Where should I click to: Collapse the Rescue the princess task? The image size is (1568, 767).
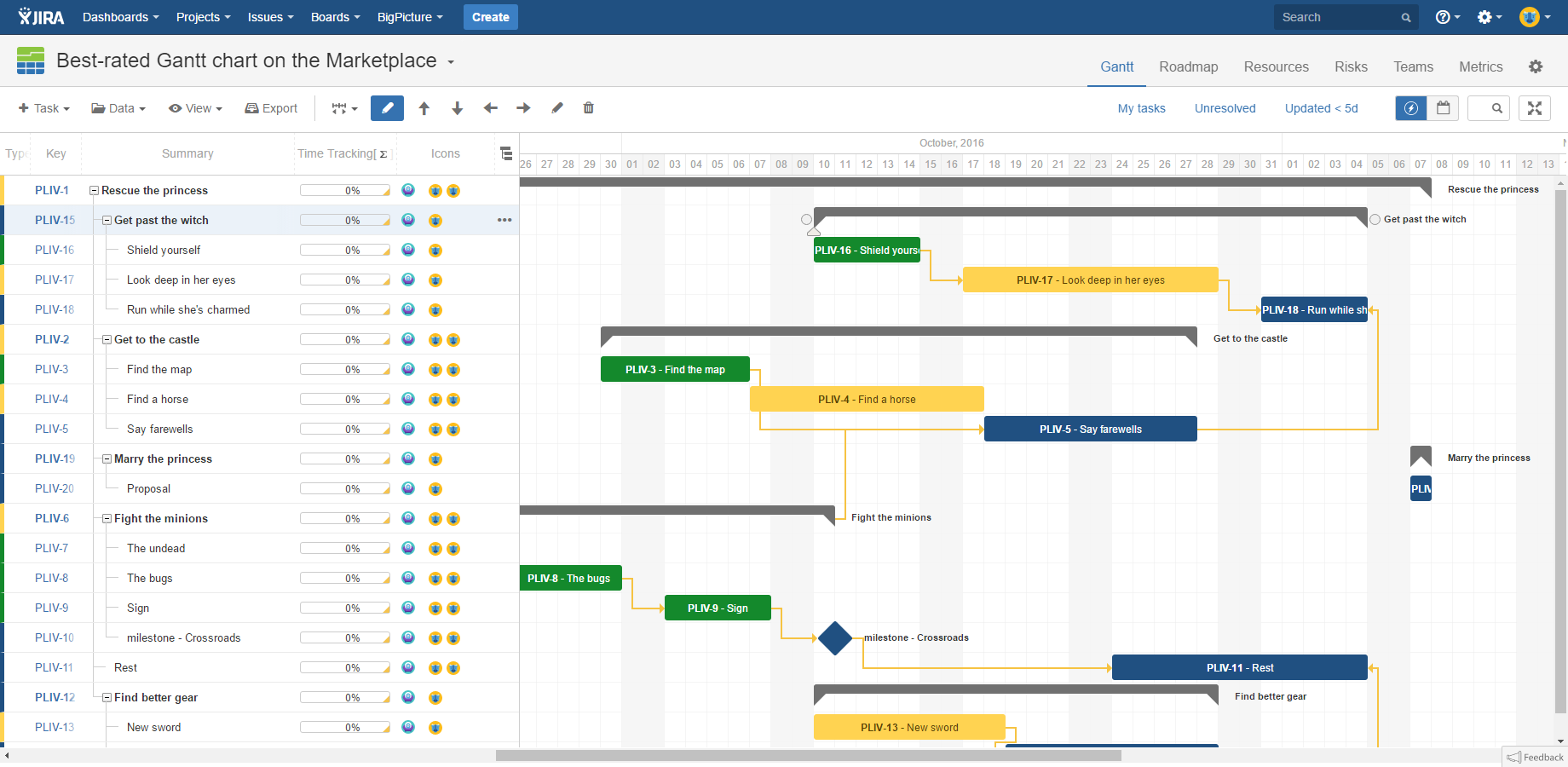coord(94,190)
